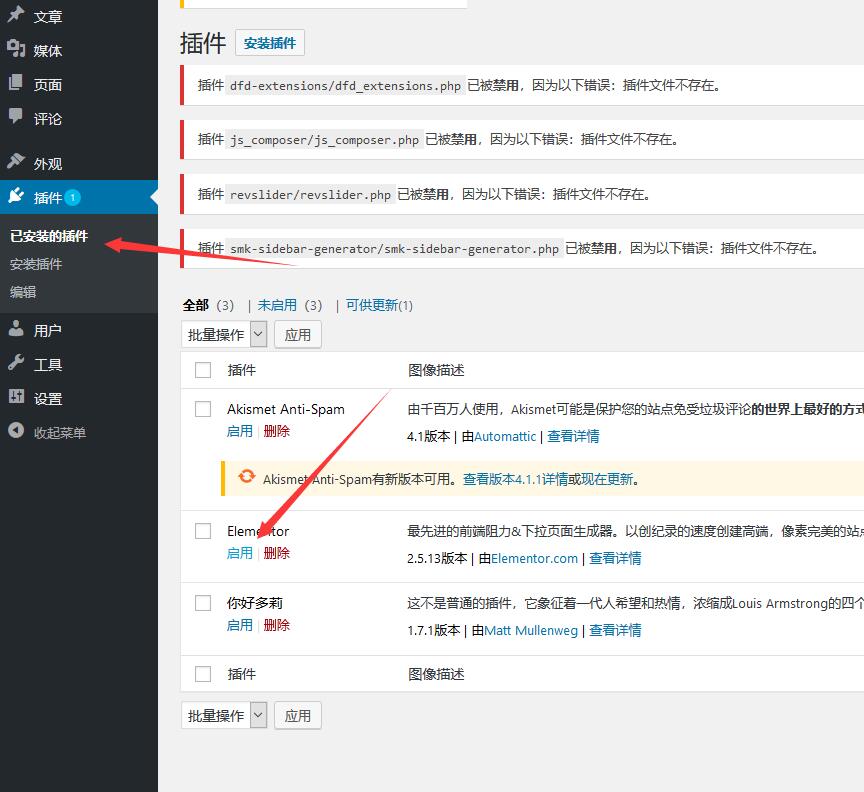The height and width of the screenshot is (792, 864).
Task: Click the Akismet Anti-Spam plugin name
Action: [x=285, y=410]
